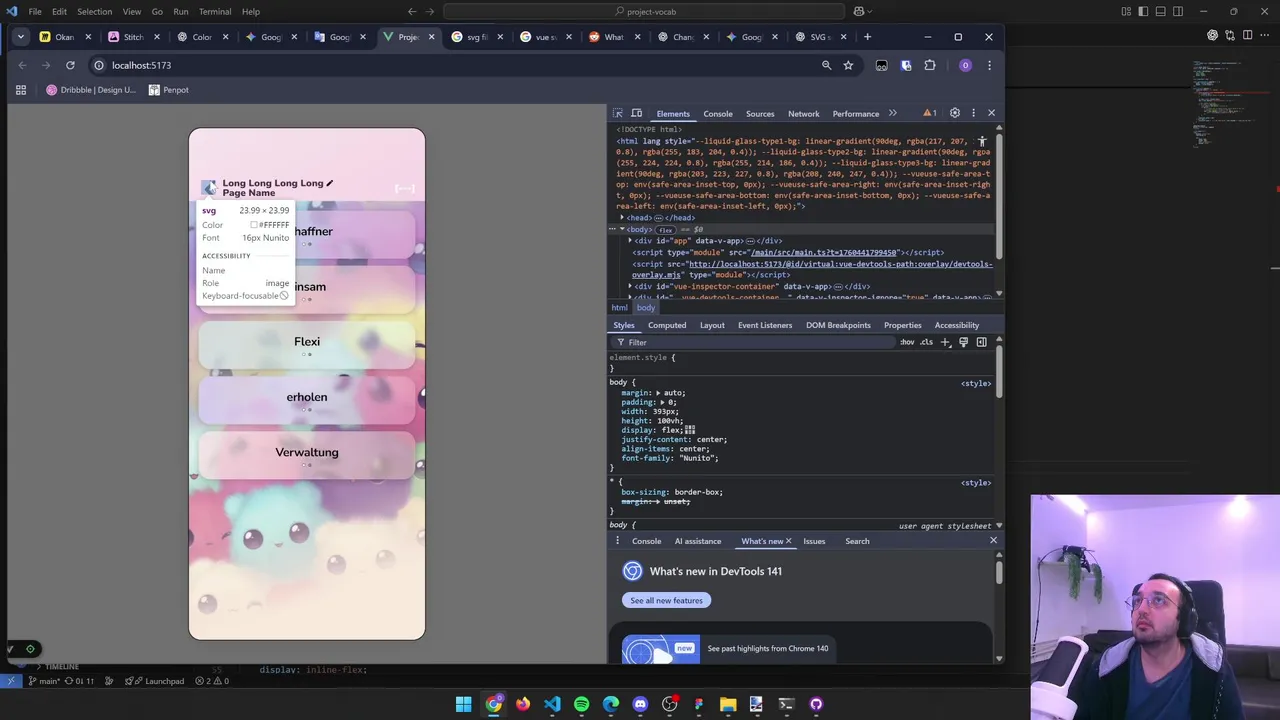The image size is (1280, 720).
Task: Open the Chrome extensions puzzle icon
Action: pyautogui.click(x=930, y=65)
